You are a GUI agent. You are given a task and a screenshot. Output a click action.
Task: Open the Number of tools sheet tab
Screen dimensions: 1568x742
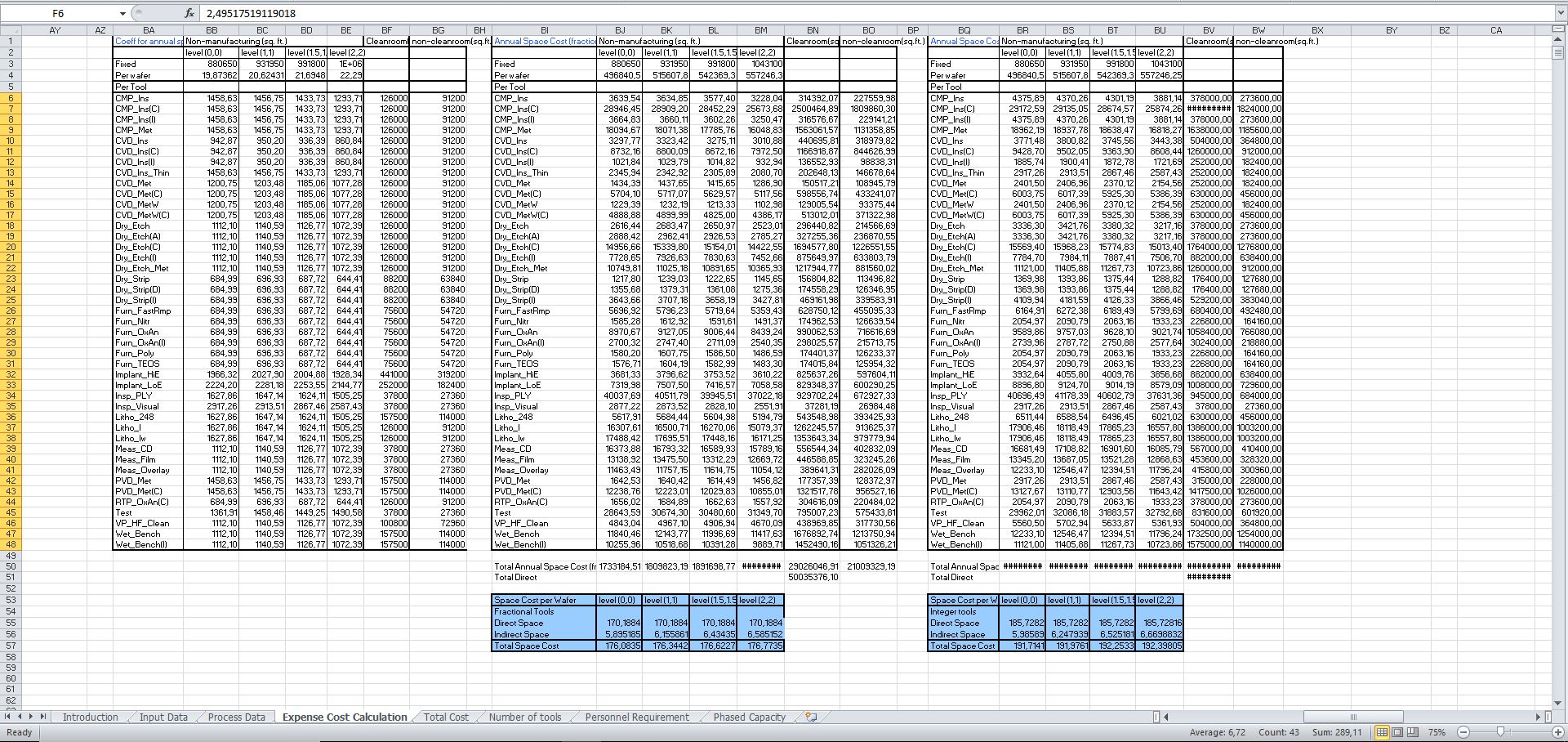525,717
